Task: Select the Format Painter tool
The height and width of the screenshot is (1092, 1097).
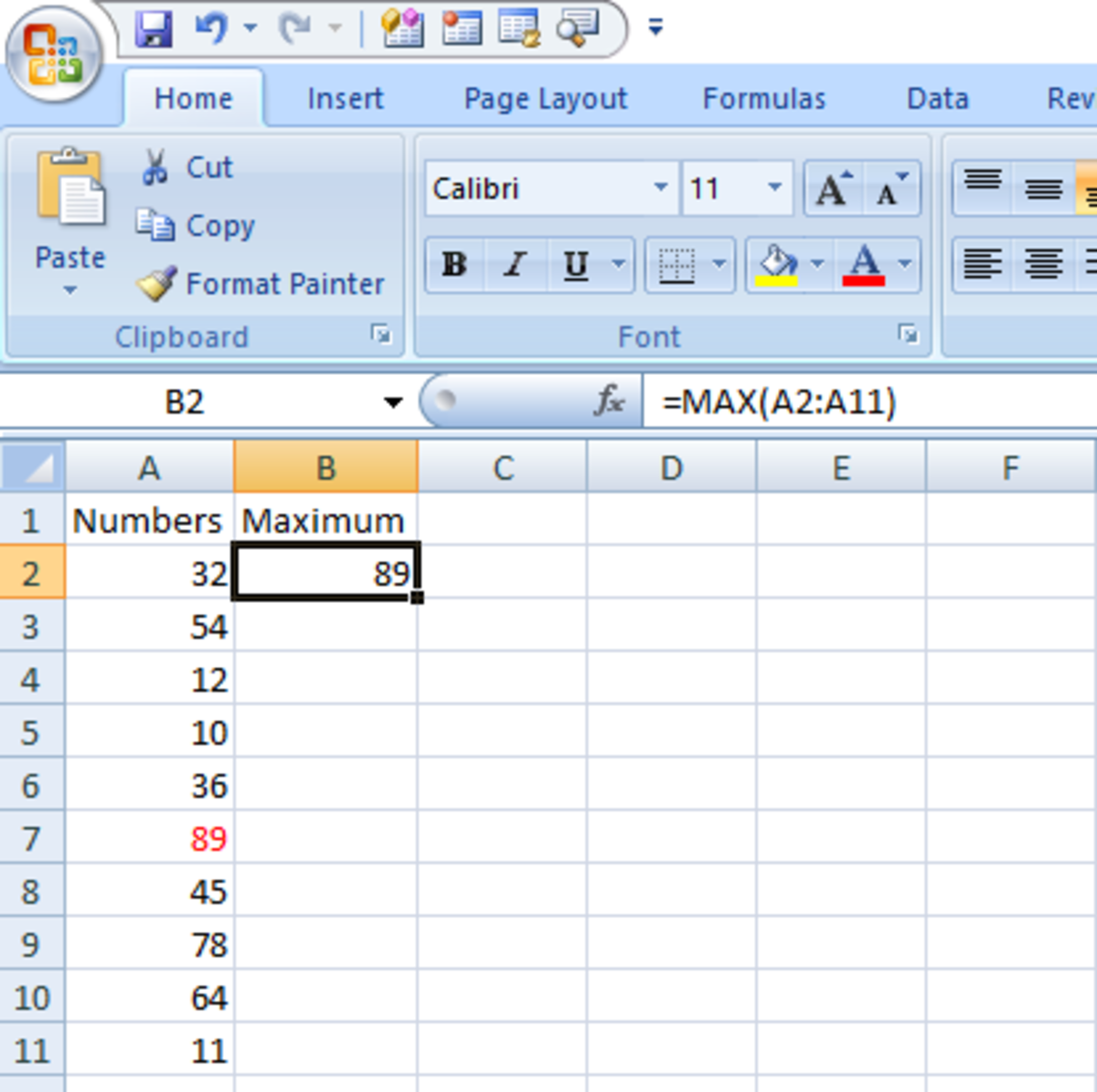Action: [x=158, y=284]
